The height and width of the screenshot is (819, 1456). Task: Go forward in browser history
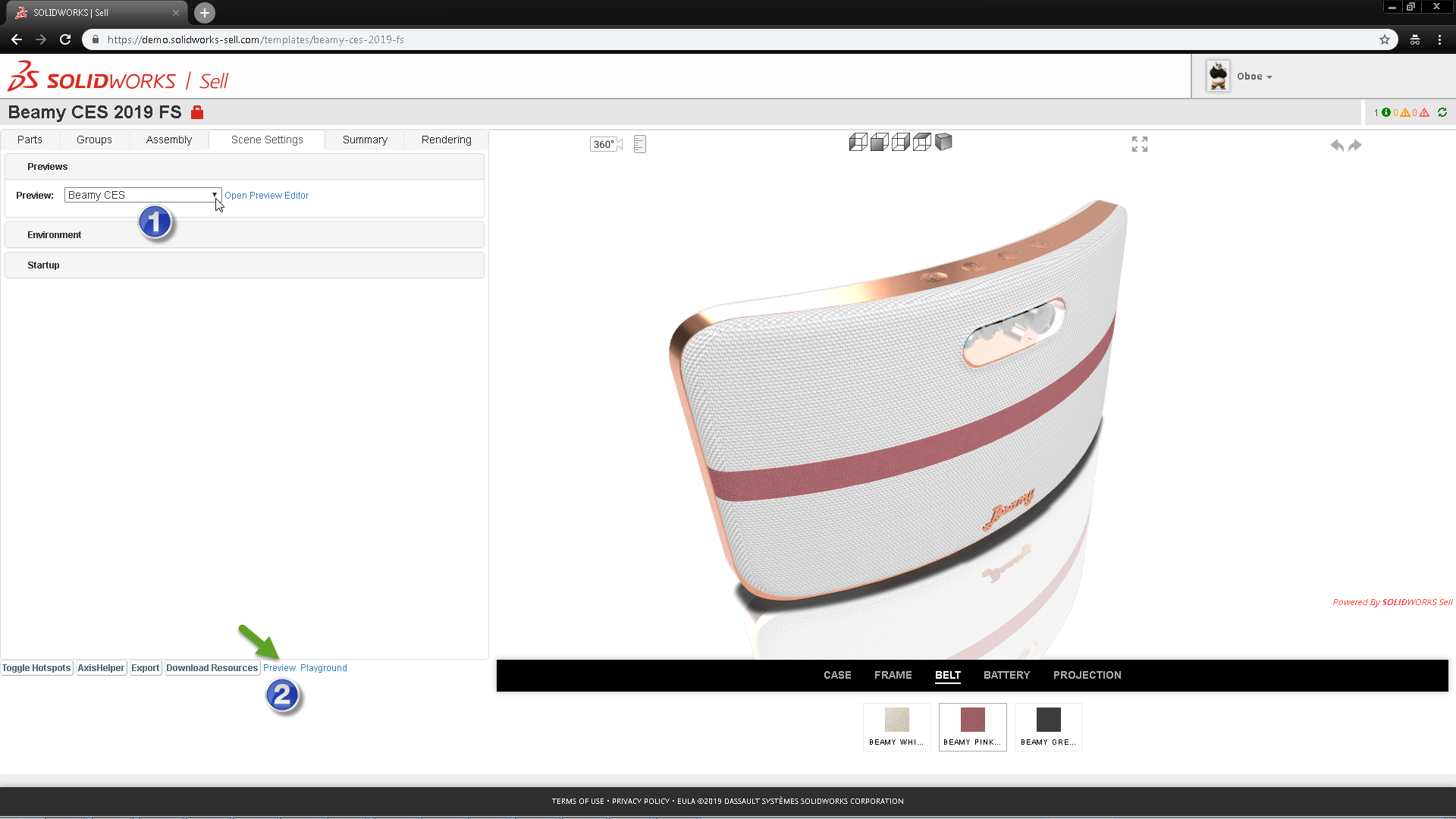41,39
